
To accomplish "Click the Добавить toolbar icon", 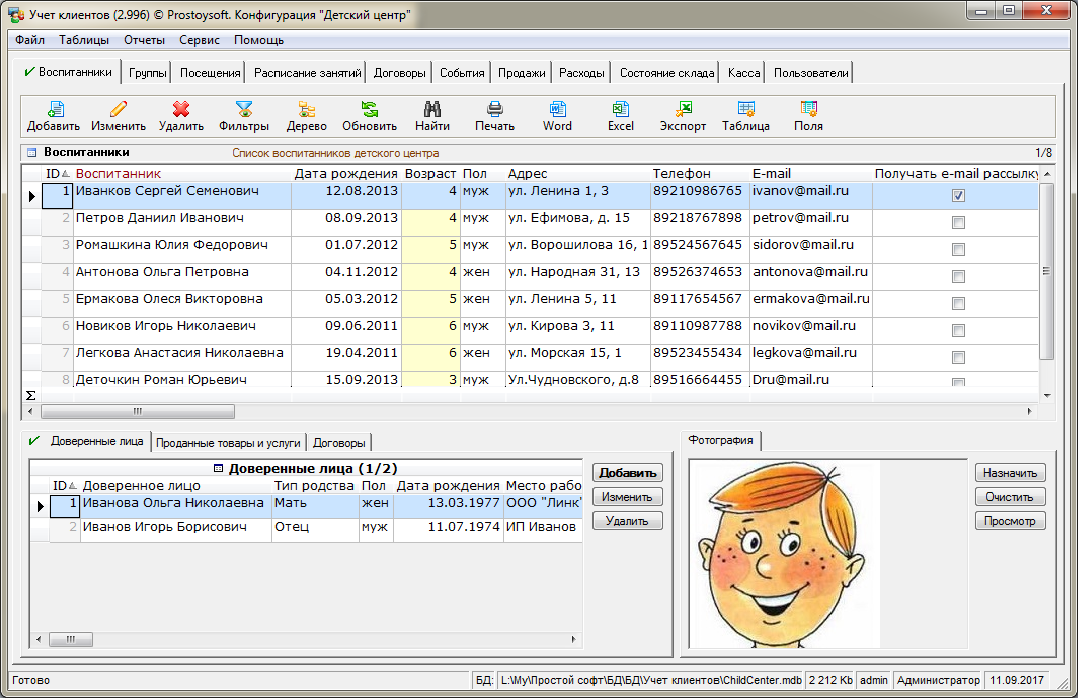I will point(54,110).
